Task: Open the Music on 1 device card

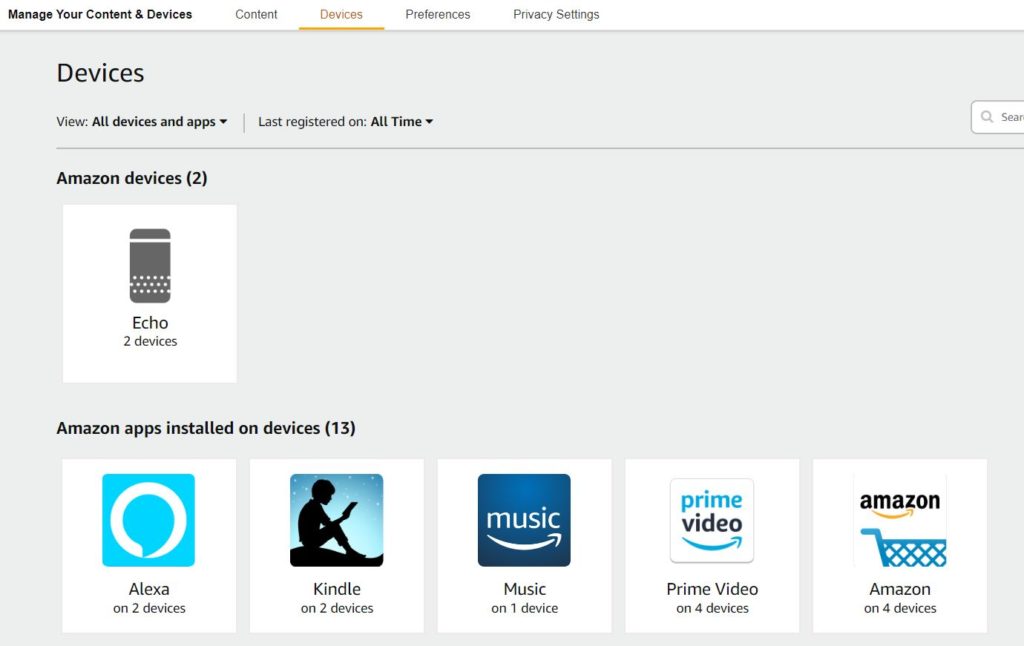Action: pyautogui.click(x=524, y=545)
